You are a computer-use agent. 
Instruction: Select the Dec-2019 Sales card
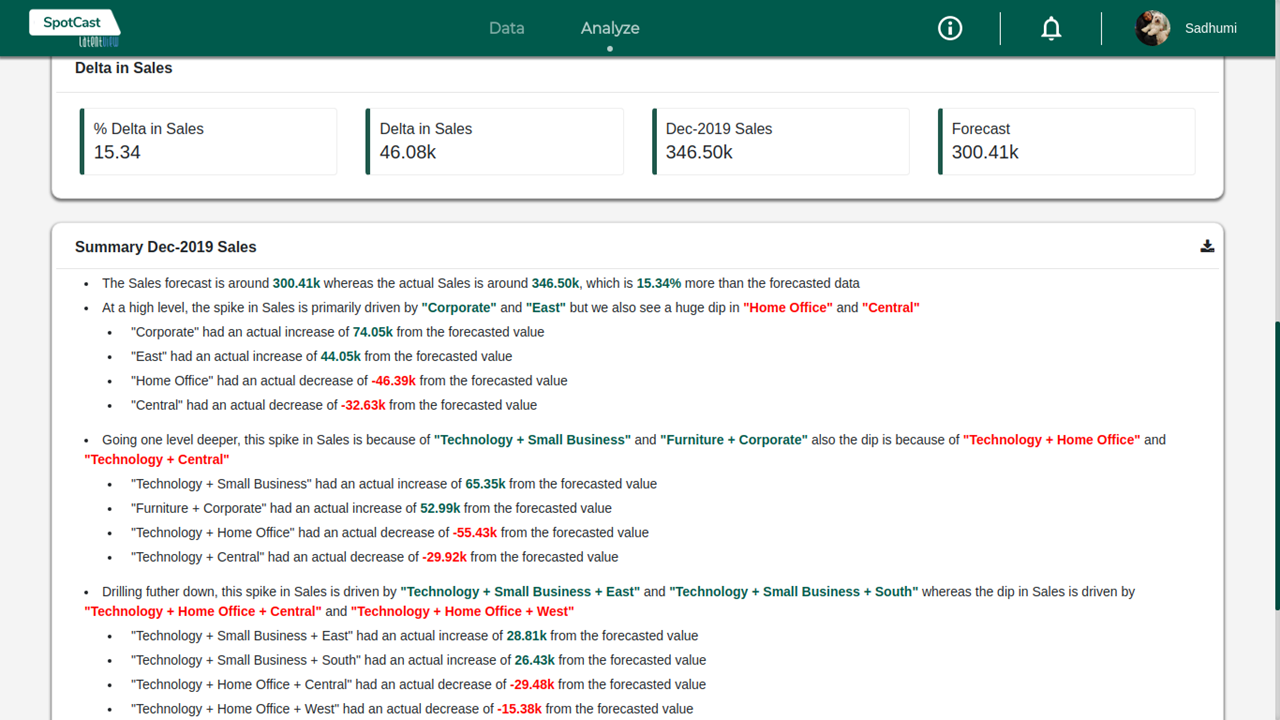(x=781, y=141)
